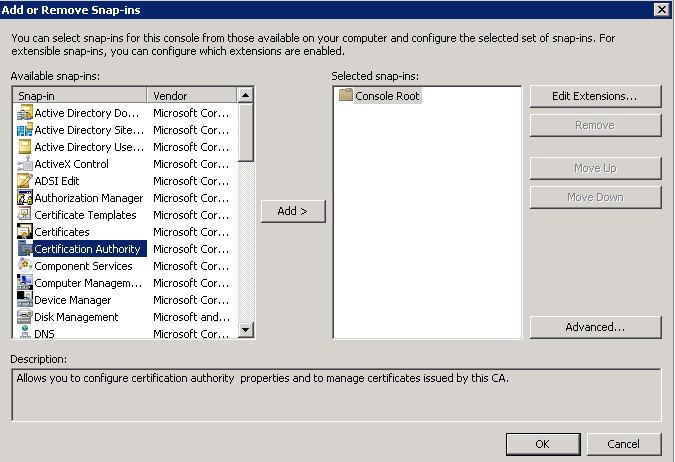This screenshot has width=675, height=462.
Task: Click the Certificate Templates icon
Action: pyautogui.click(x=25, y=215)
